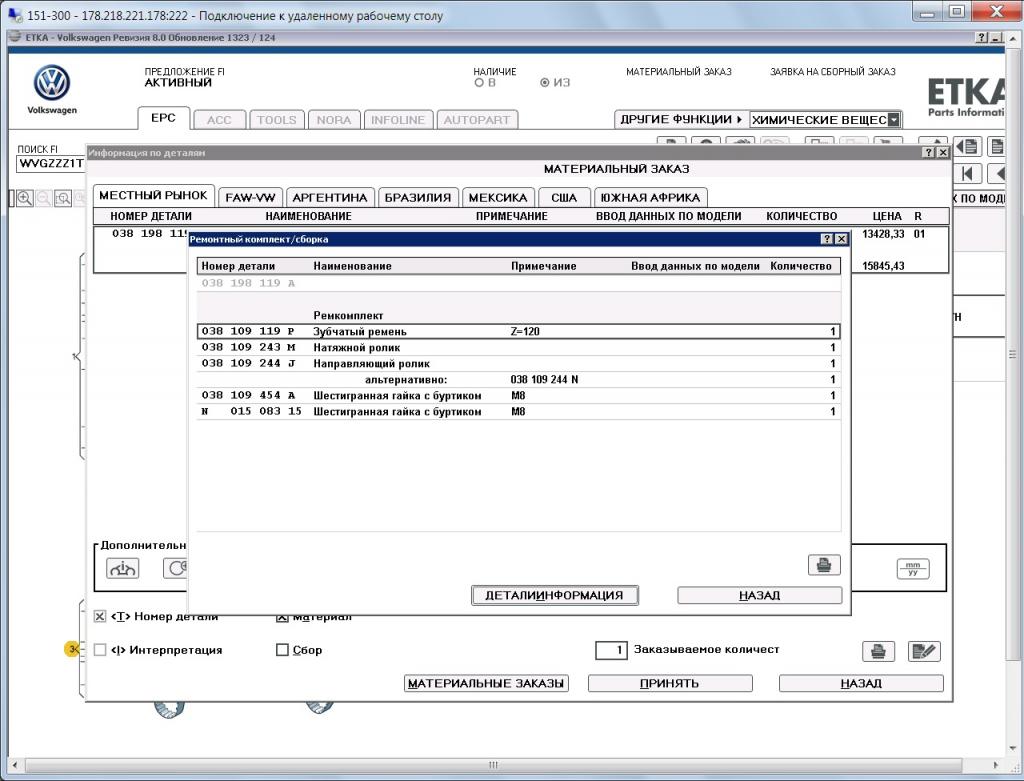1024x781 pixels.
Task: Click the previous page document icon
Action: coord(968,146)
